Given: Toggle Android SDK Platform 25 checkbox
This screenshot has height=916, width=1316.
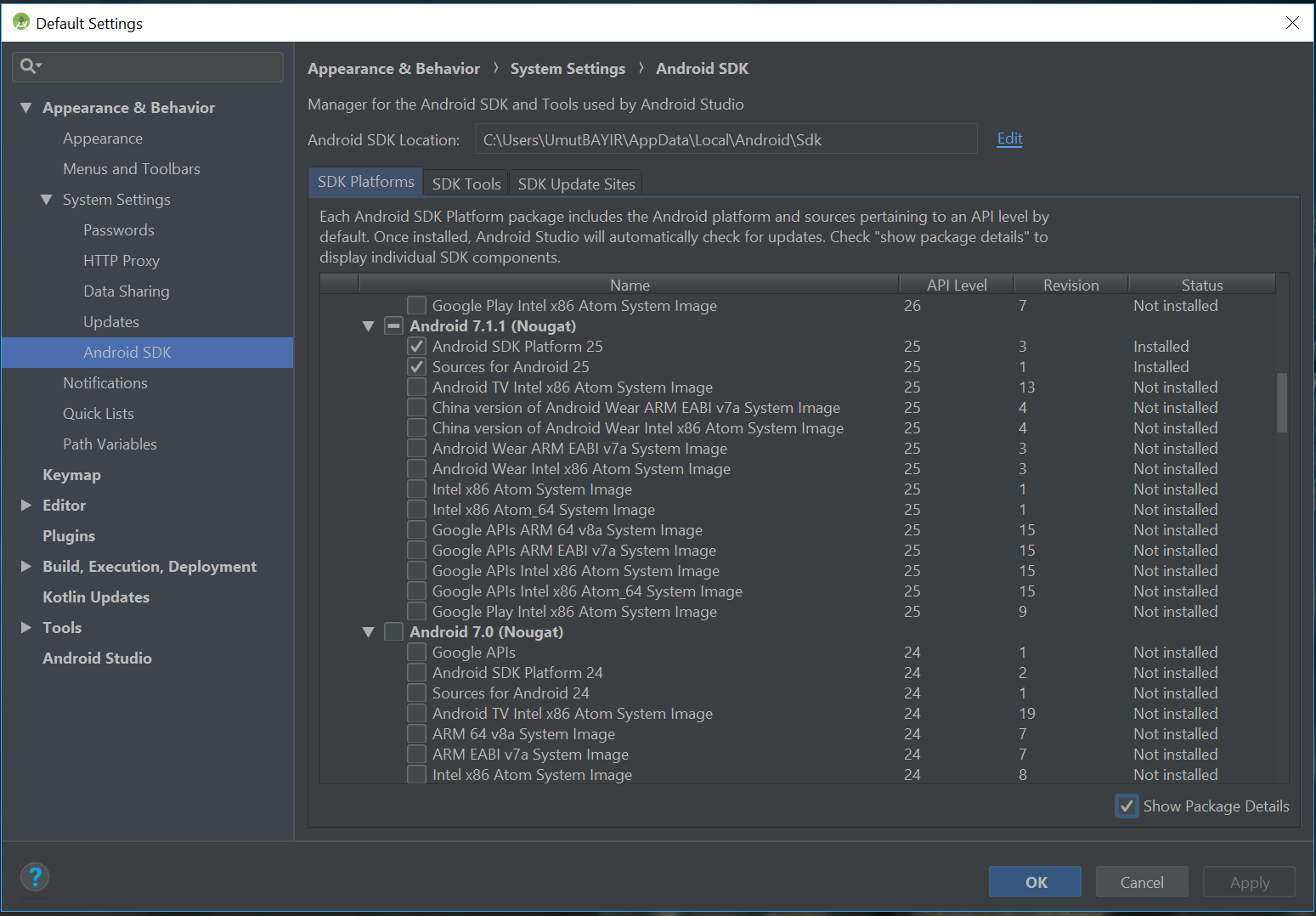Looking at the screenshot, I should [416, 347].
